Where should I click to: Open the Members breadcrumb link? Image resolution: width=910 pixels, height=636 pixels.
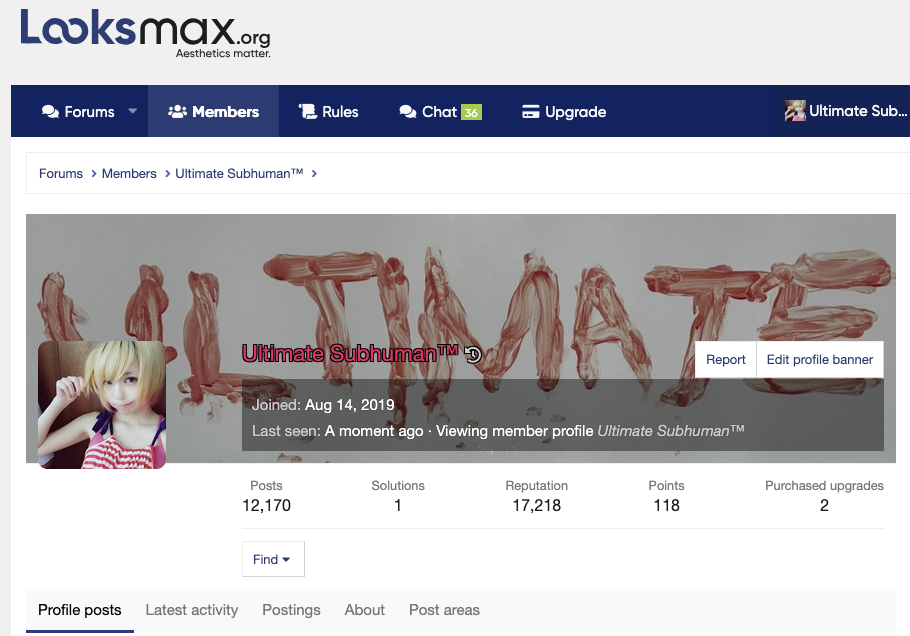(129, 174)
